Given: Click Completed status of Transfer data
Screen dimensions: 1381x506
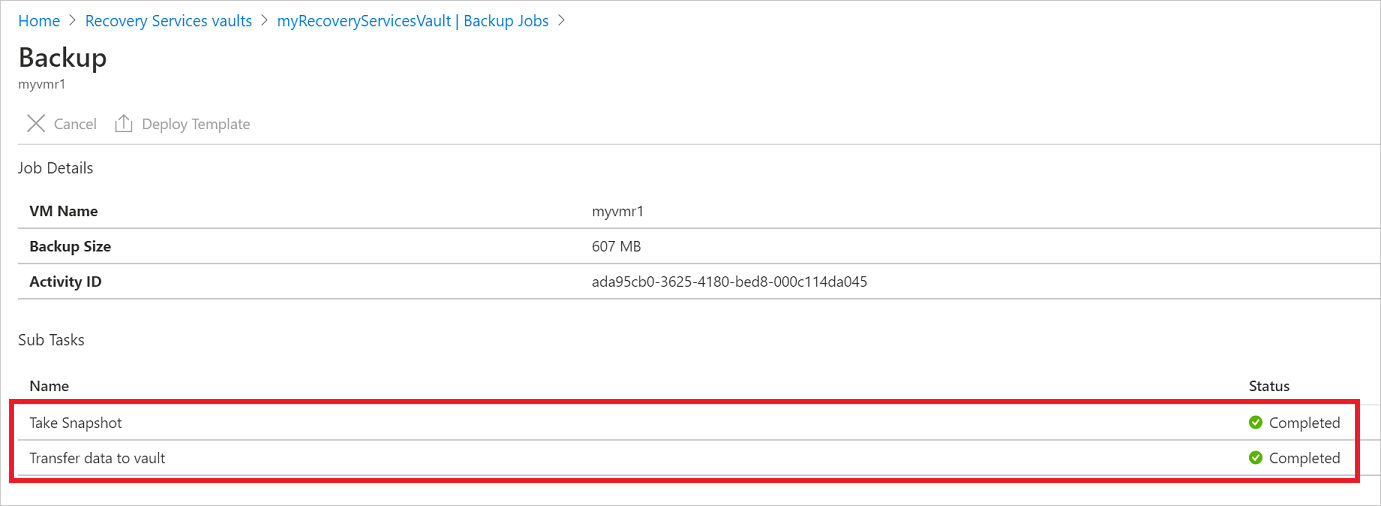Looking at the screenshot, I should point(1304,458).
